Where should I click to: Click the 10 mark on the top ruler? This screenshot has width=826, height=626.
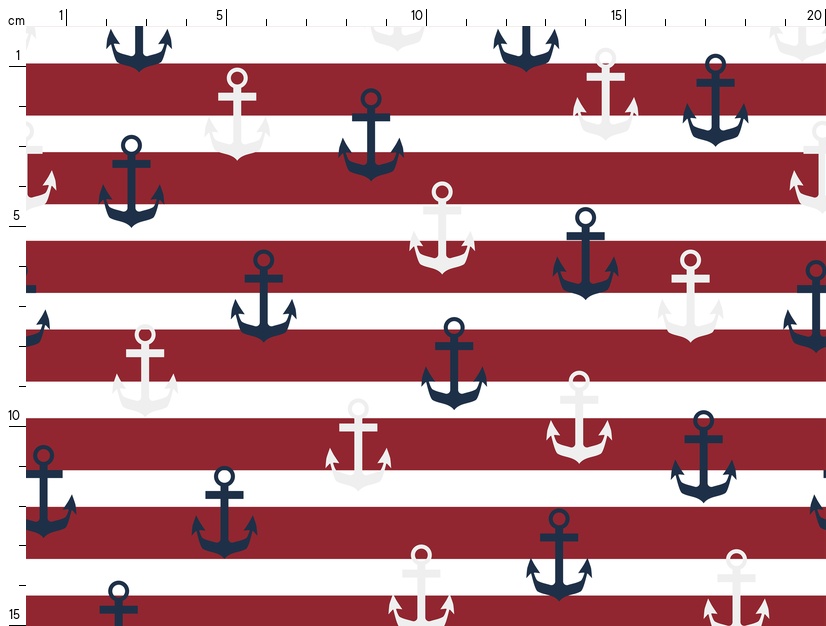[x=417, y=15]
